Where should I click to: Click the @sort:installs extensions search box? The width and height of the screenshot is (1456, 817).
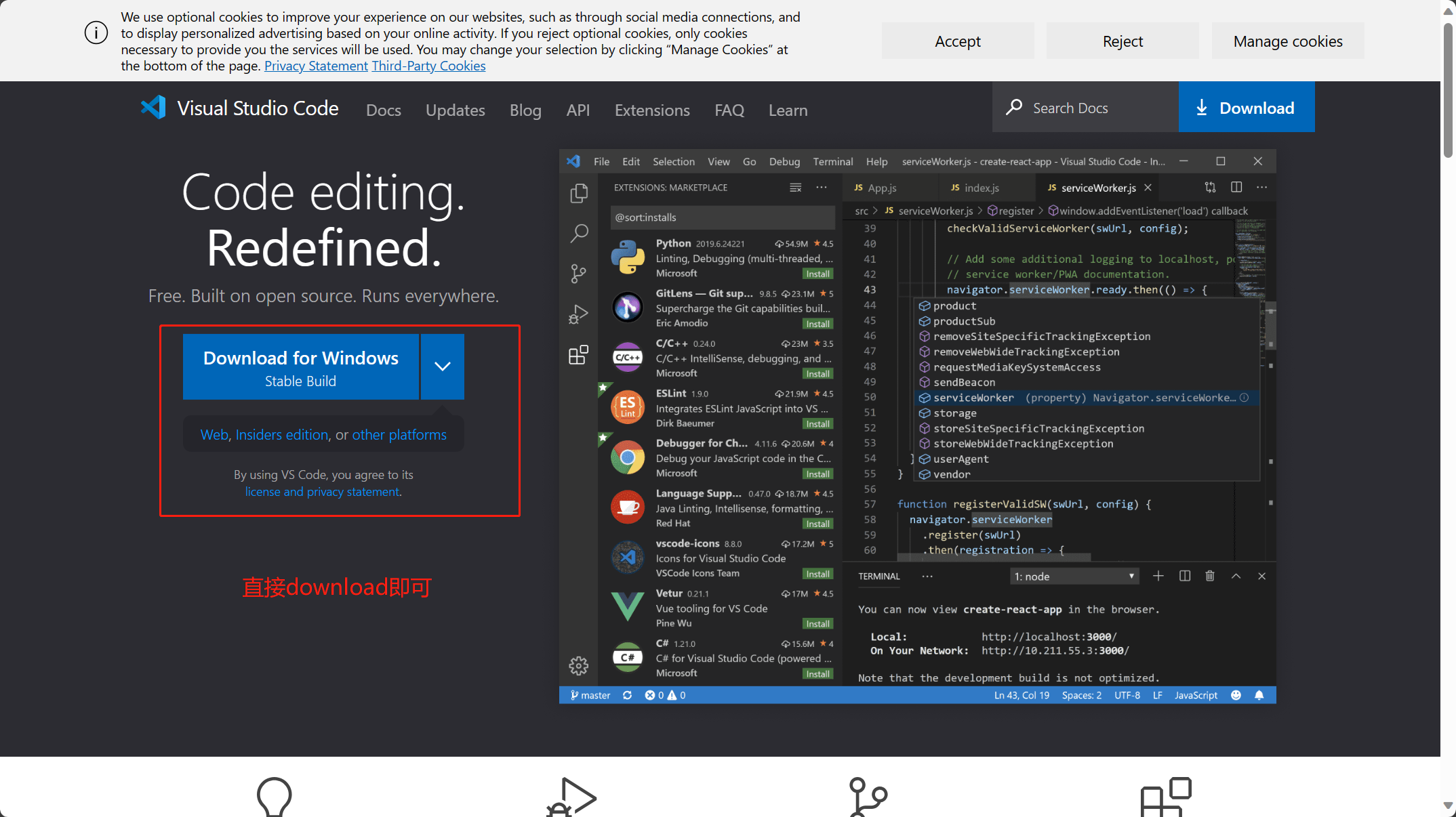[723, 217]
